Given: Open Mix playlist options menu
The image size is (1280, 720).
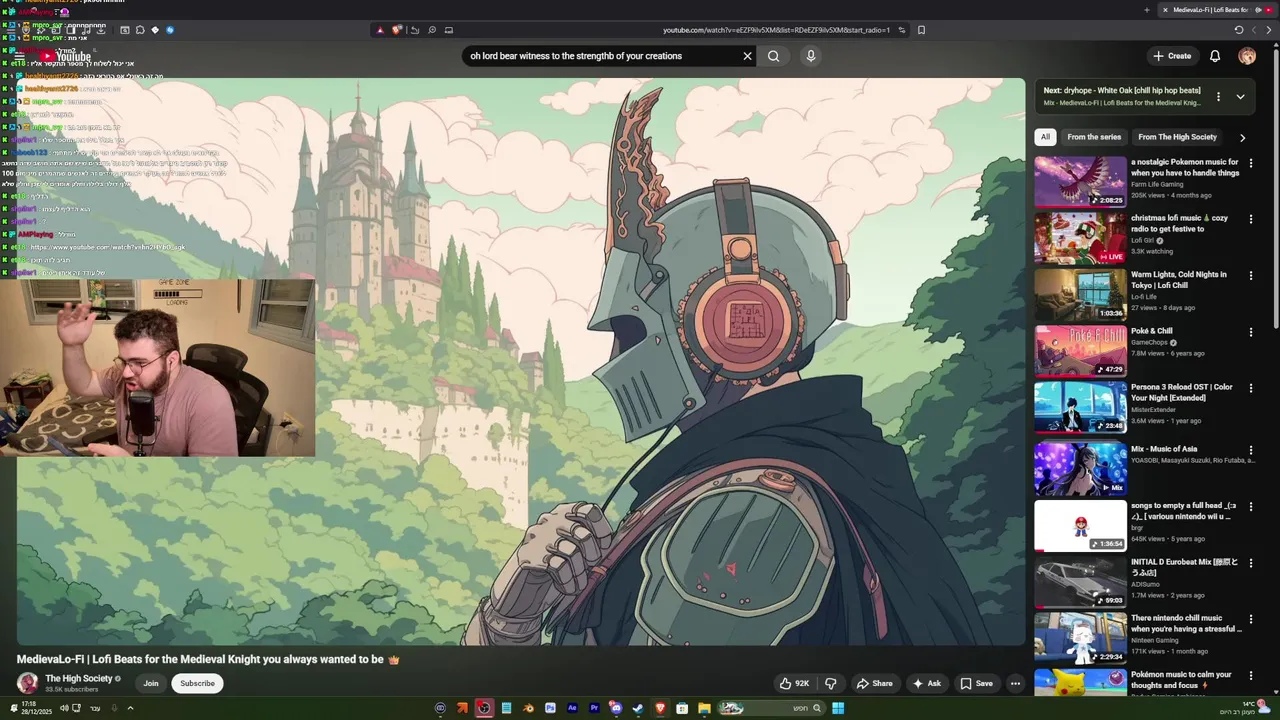Looking at the screenshot, I should click(1218, 97).
